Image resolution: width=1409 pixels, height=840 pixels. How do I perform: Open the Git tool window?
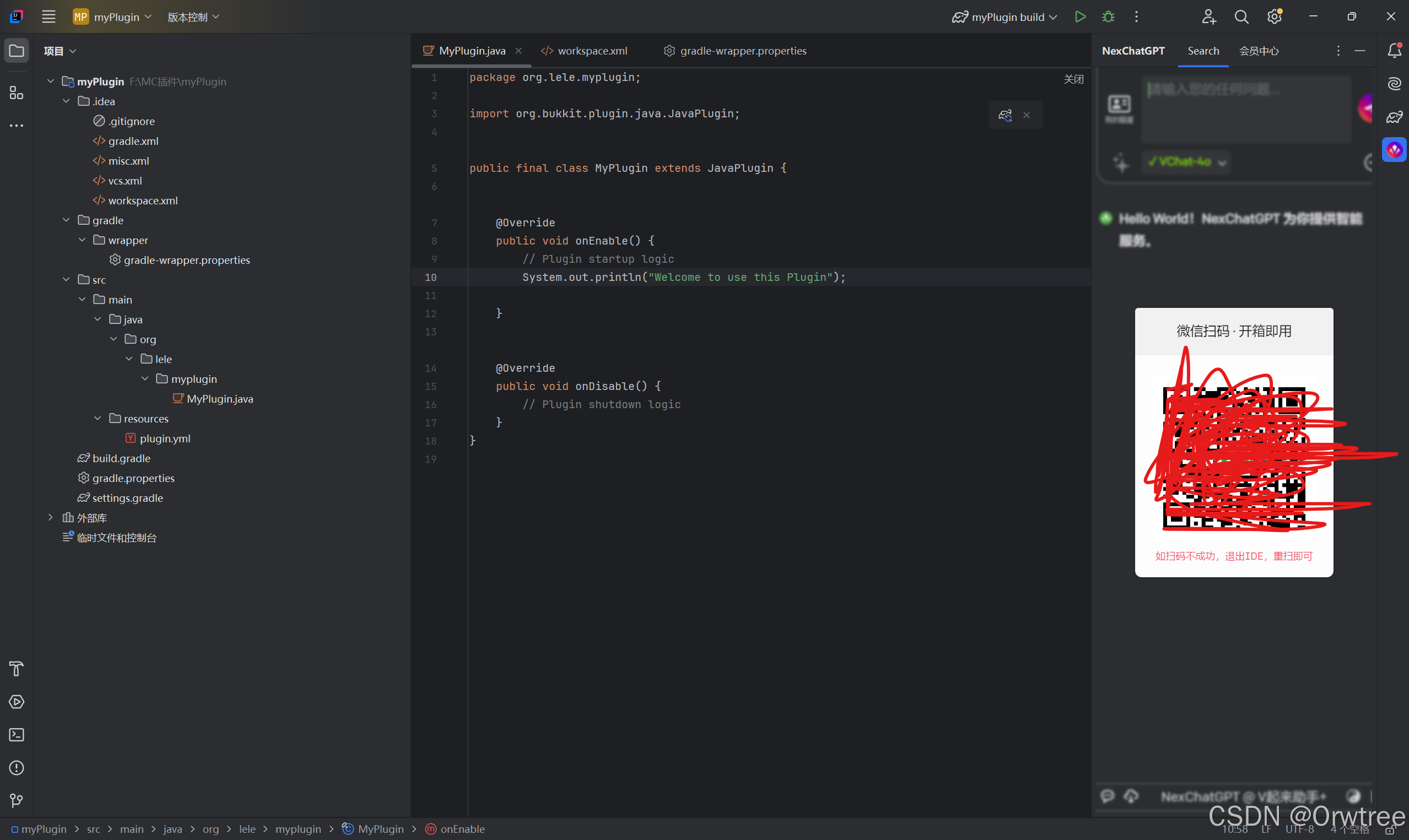[x=17, y=800]
